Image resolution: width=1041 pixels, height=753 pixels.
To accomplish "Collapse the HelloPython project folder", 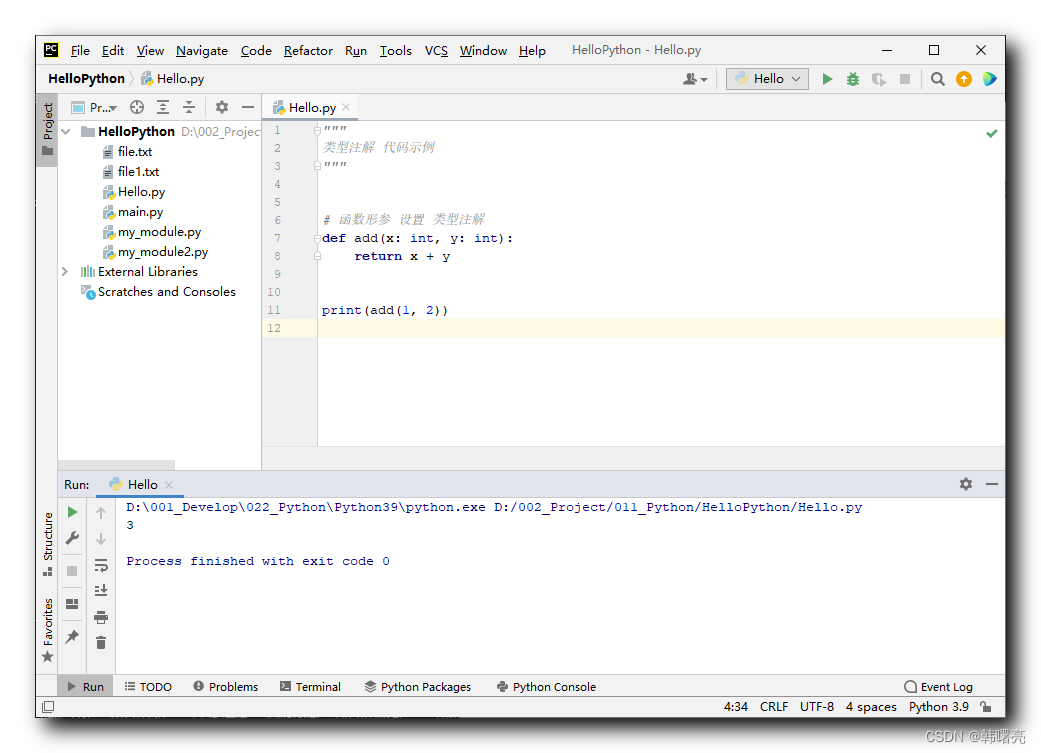I will [x=66, y=131].
